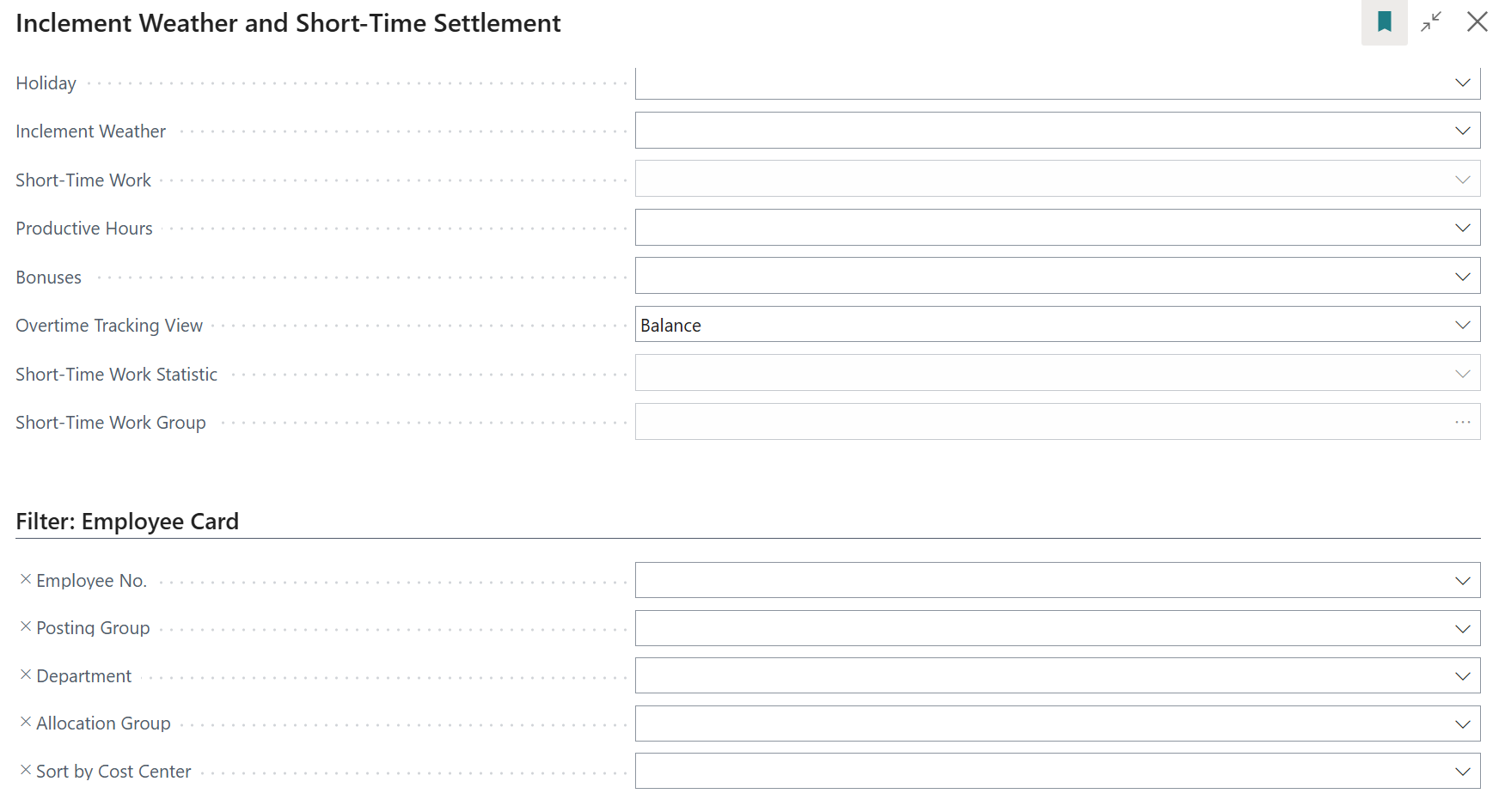Screen dimensions: 1505x812
Task: Open the Department filter dropdown arrow
Action: coord(1462,676)
